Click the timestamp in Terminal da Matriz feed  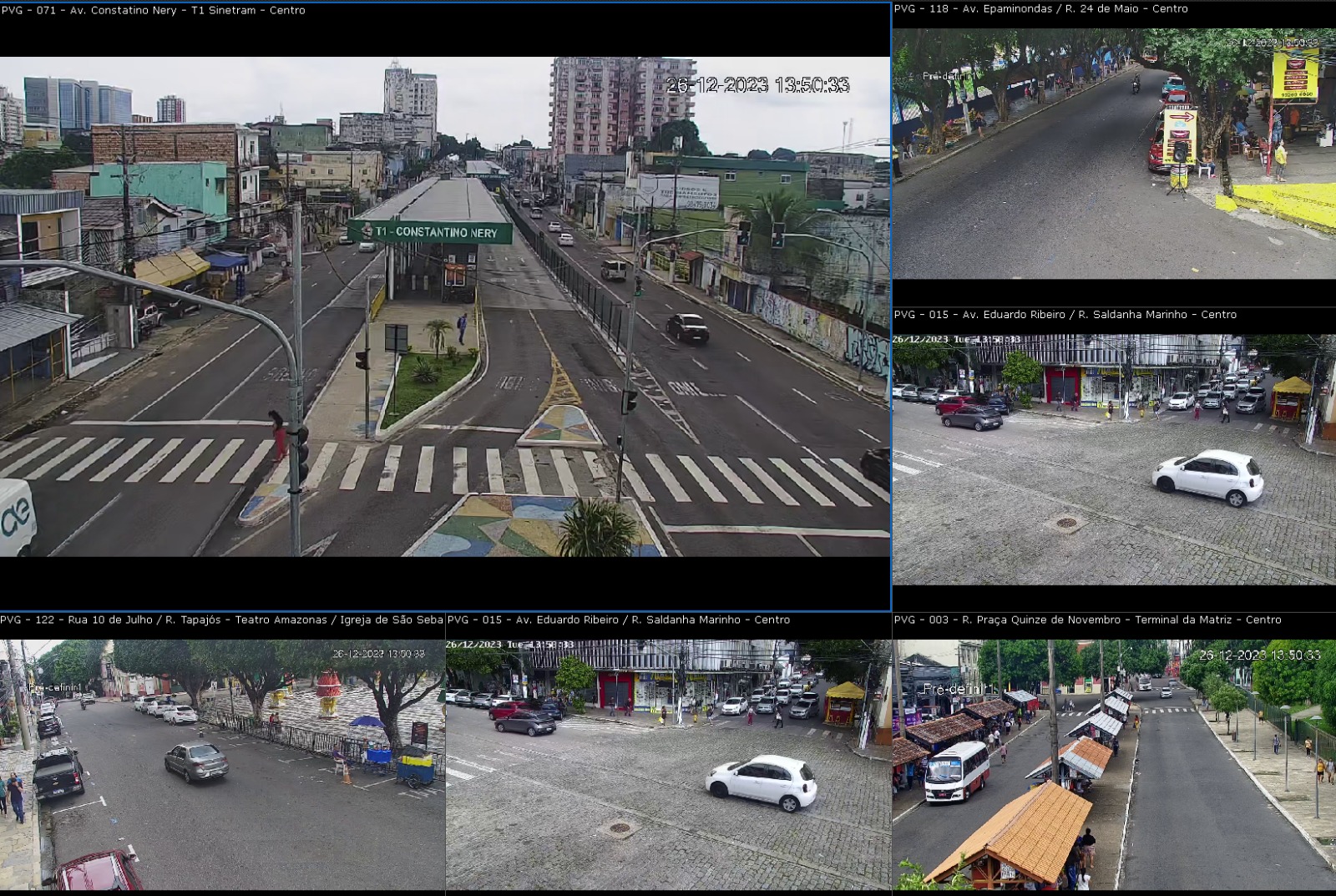[x=1259, y=656]
